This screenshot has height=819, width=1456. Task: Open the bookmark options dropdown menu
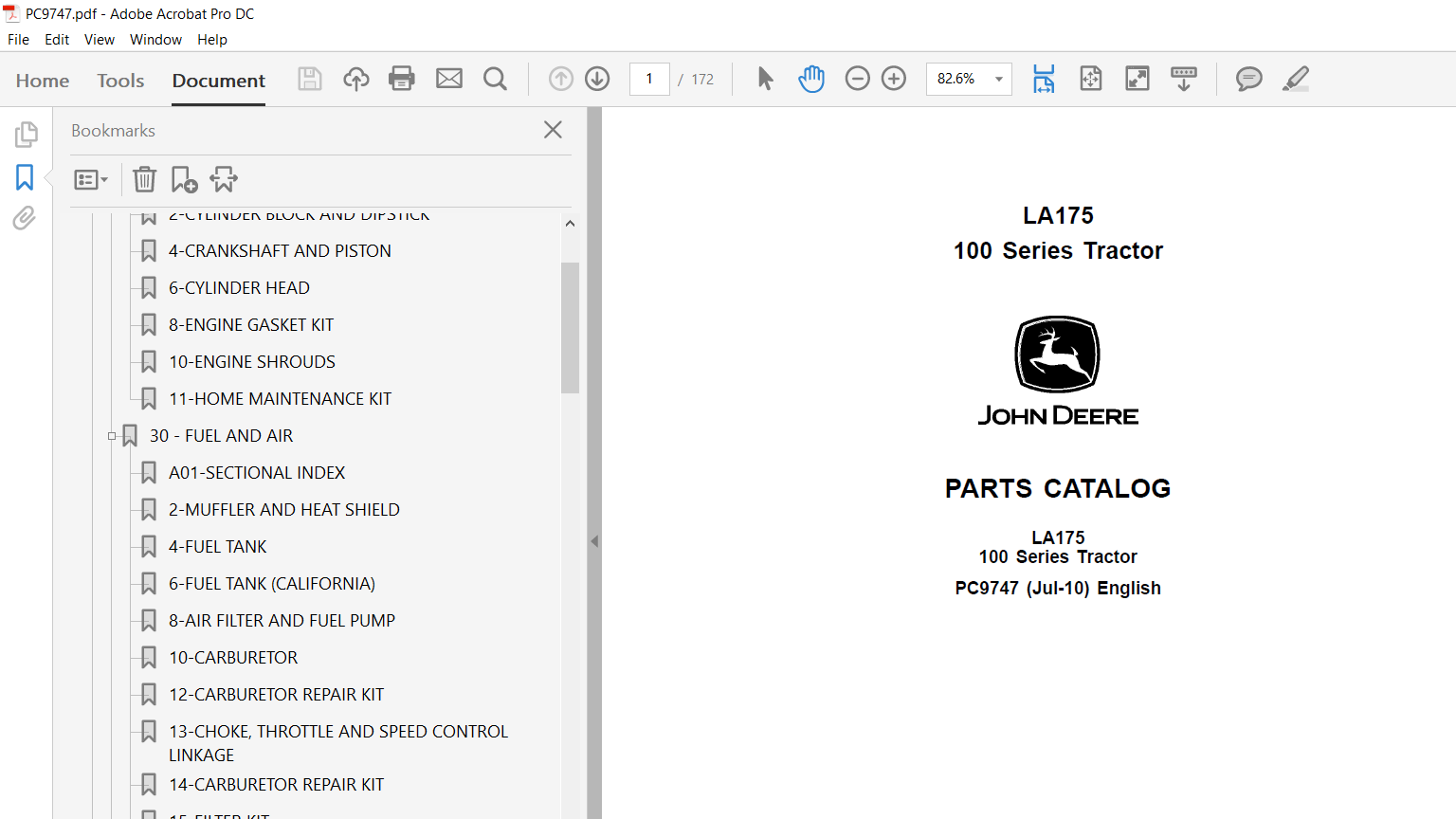[x=91, y=179]
